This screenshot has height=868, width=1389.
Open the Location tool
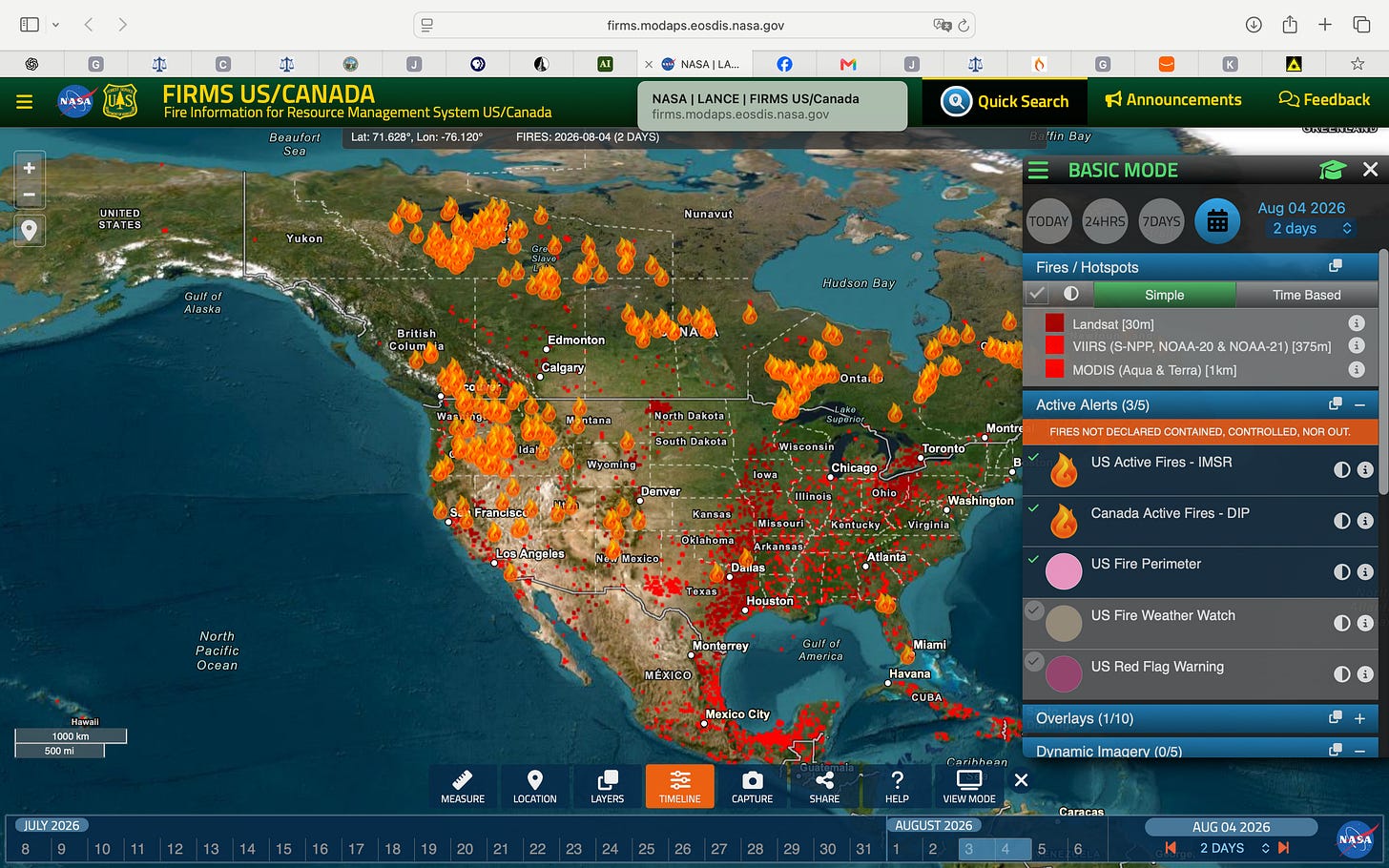click(534, 787)
